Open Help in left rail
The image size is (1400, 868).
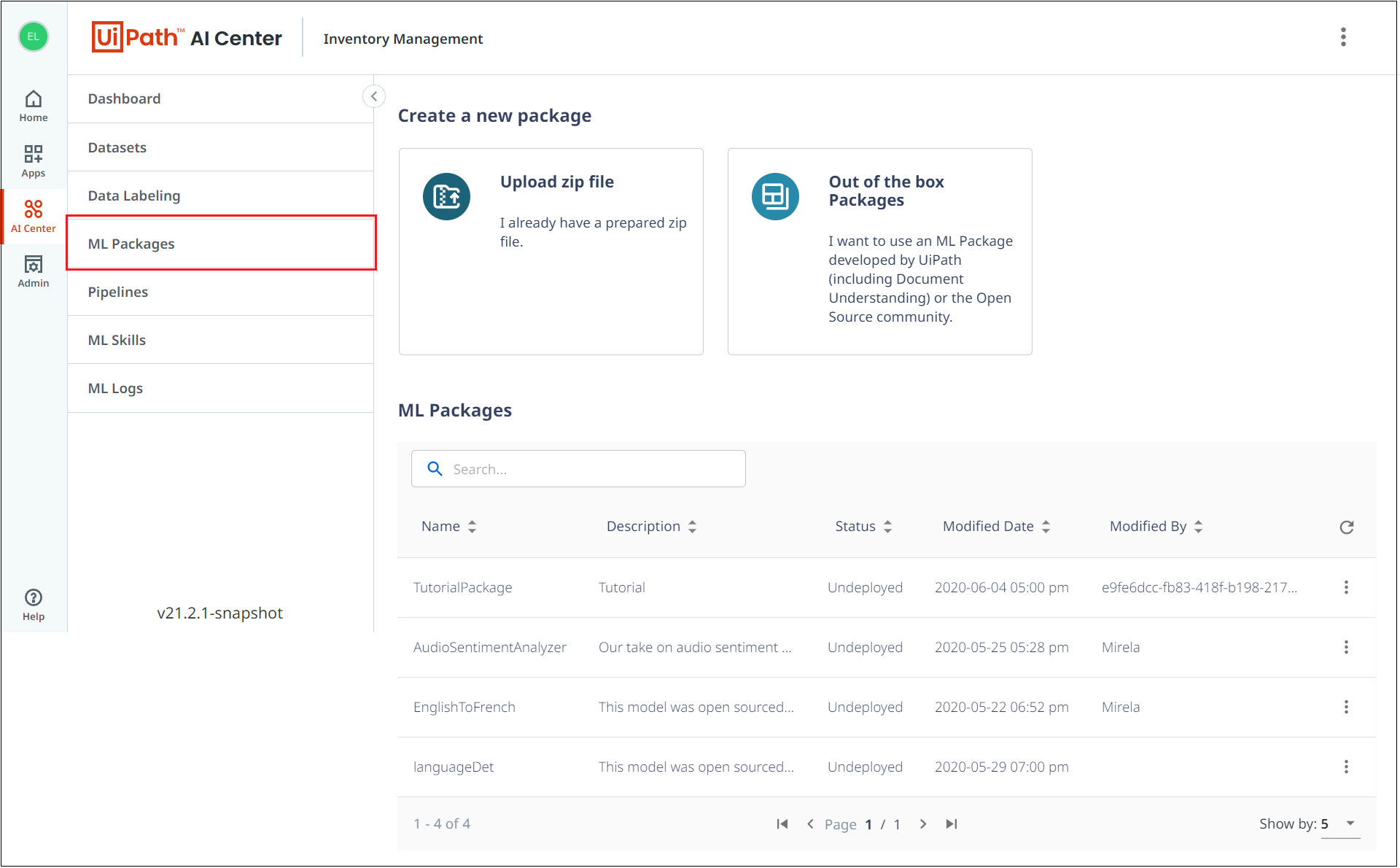[34, 605]
